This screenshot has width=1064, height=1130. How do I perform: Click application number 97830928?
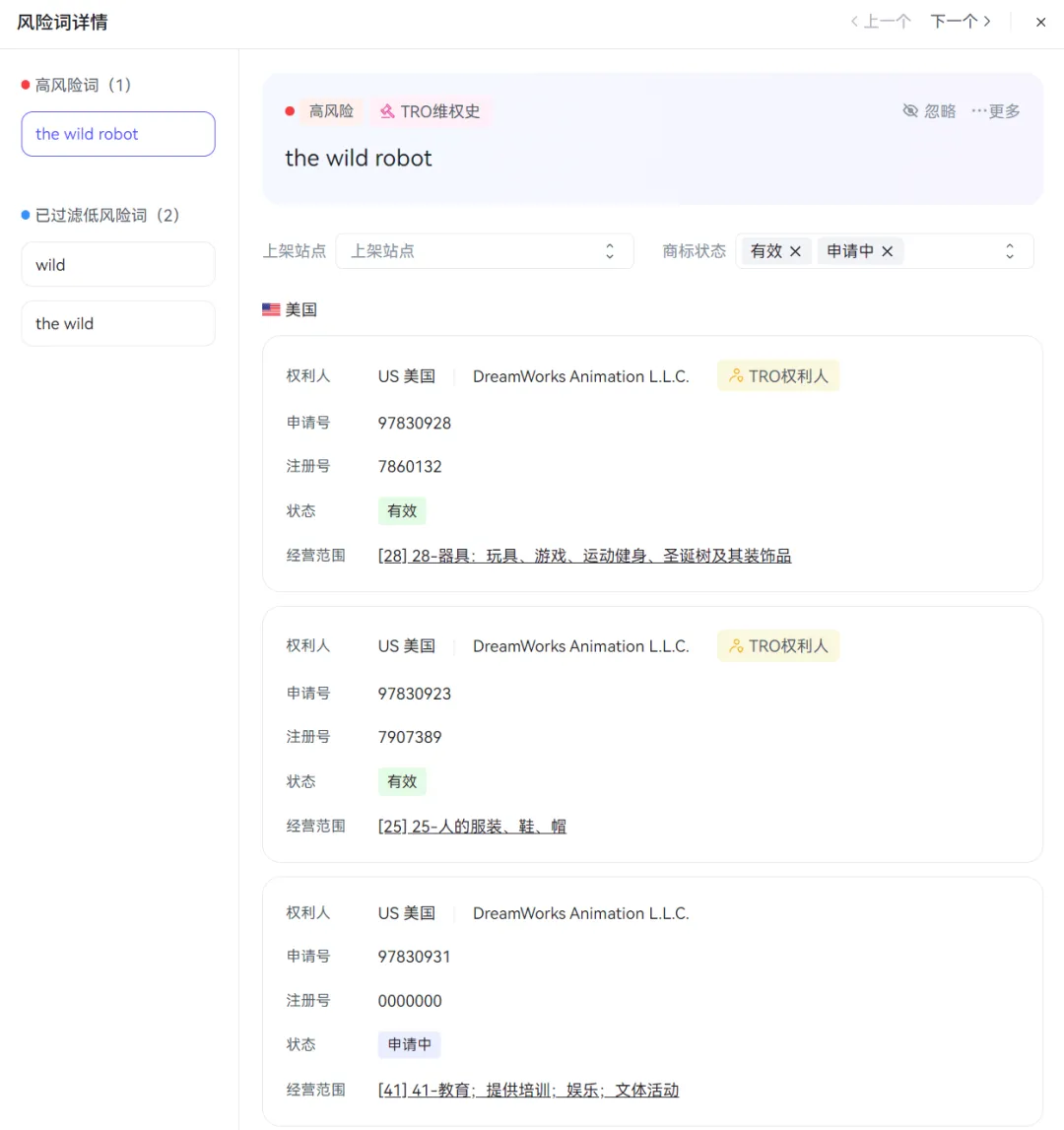415,423
